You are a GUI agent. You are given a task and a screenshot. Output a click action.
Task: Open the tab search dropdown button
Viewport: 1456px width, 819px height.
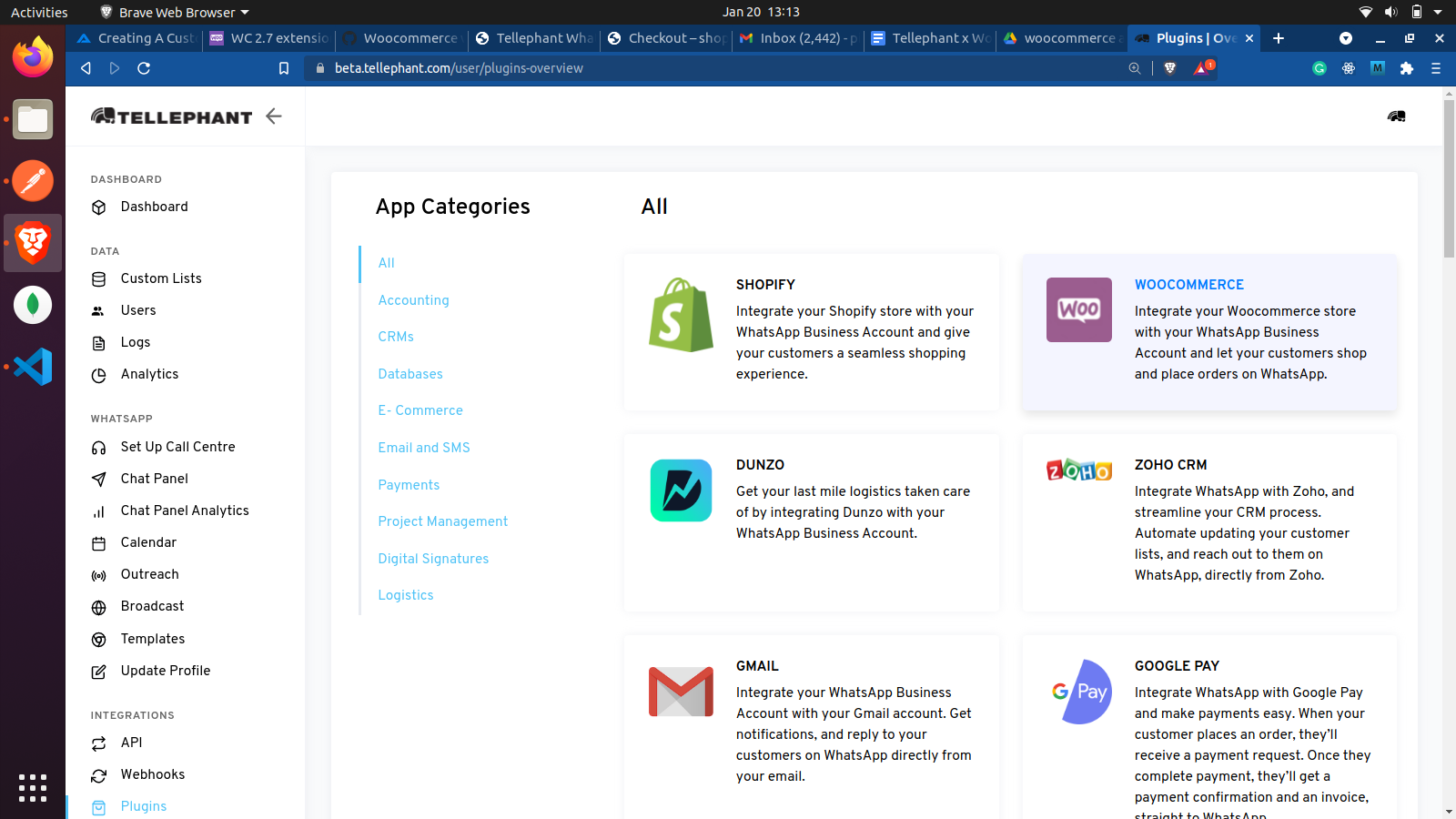click(1346, 38)
